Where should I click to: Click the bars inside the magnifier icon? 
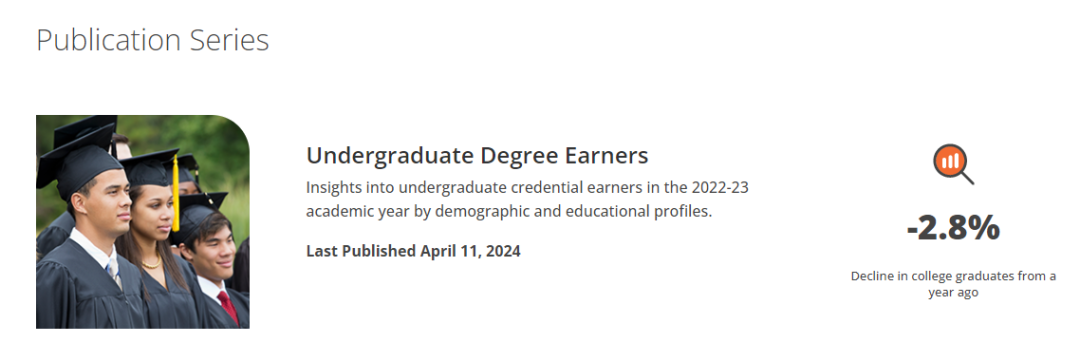[x=951, y=162]
